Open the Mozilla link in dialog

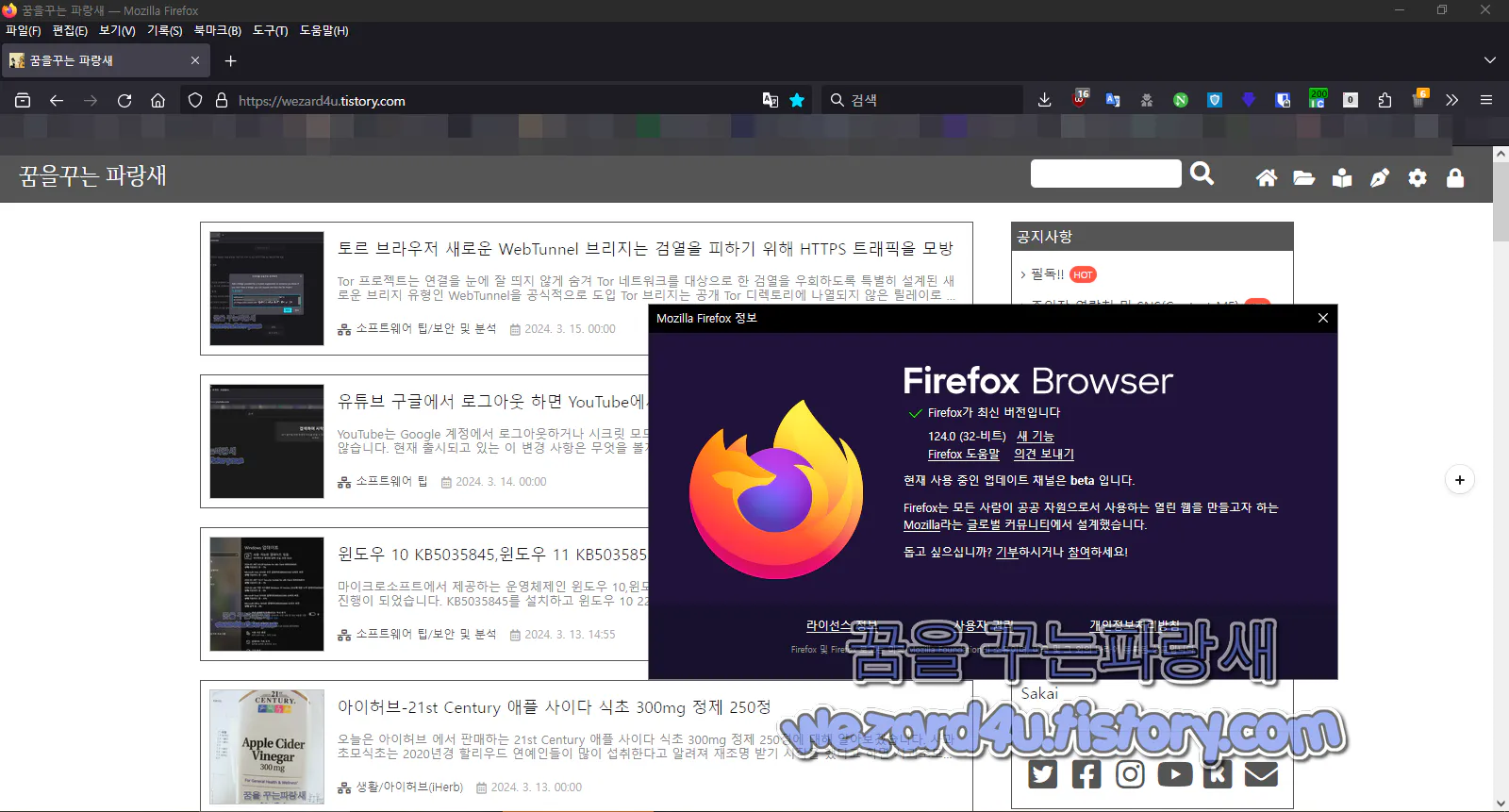coord(921,525)
